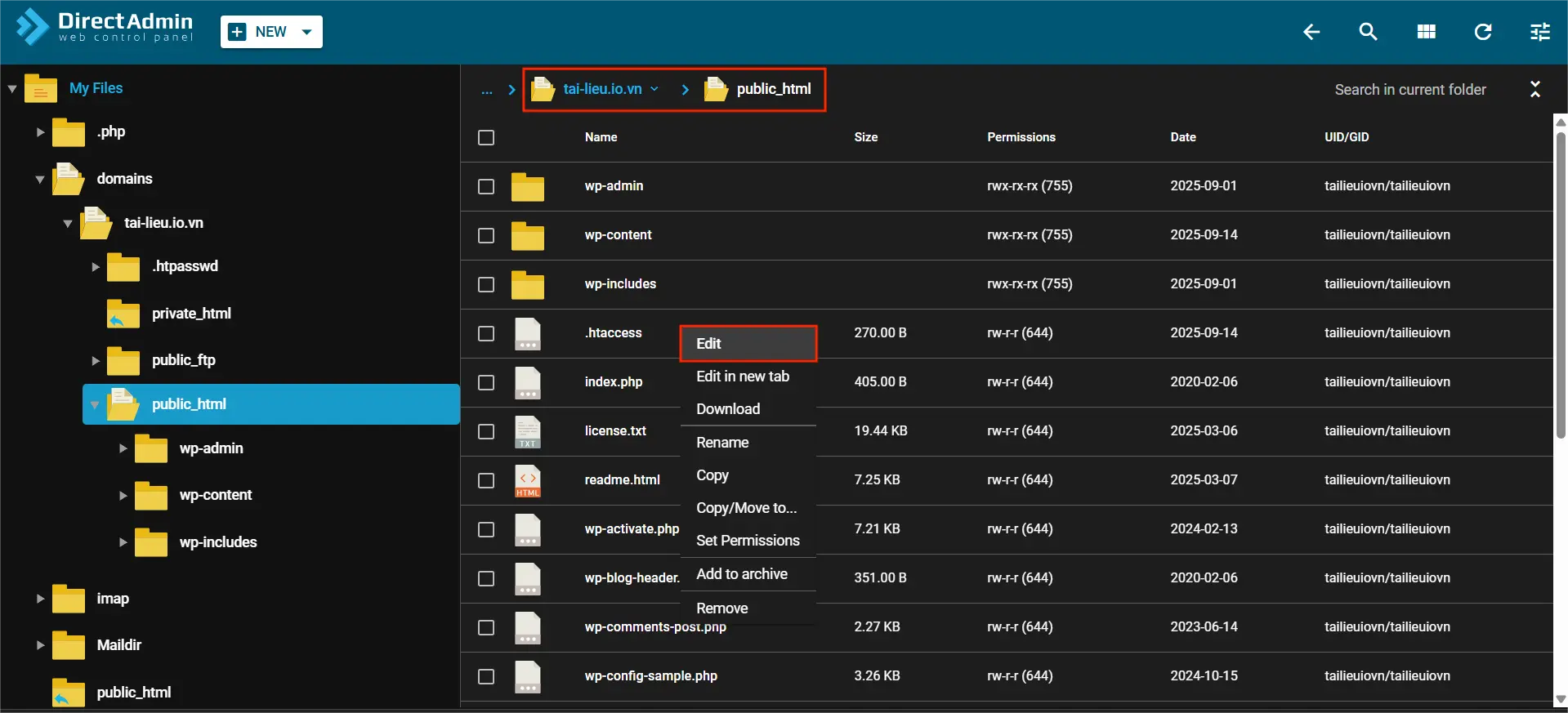Select Copy/Move to... in context menu

(x=748, y=508)
